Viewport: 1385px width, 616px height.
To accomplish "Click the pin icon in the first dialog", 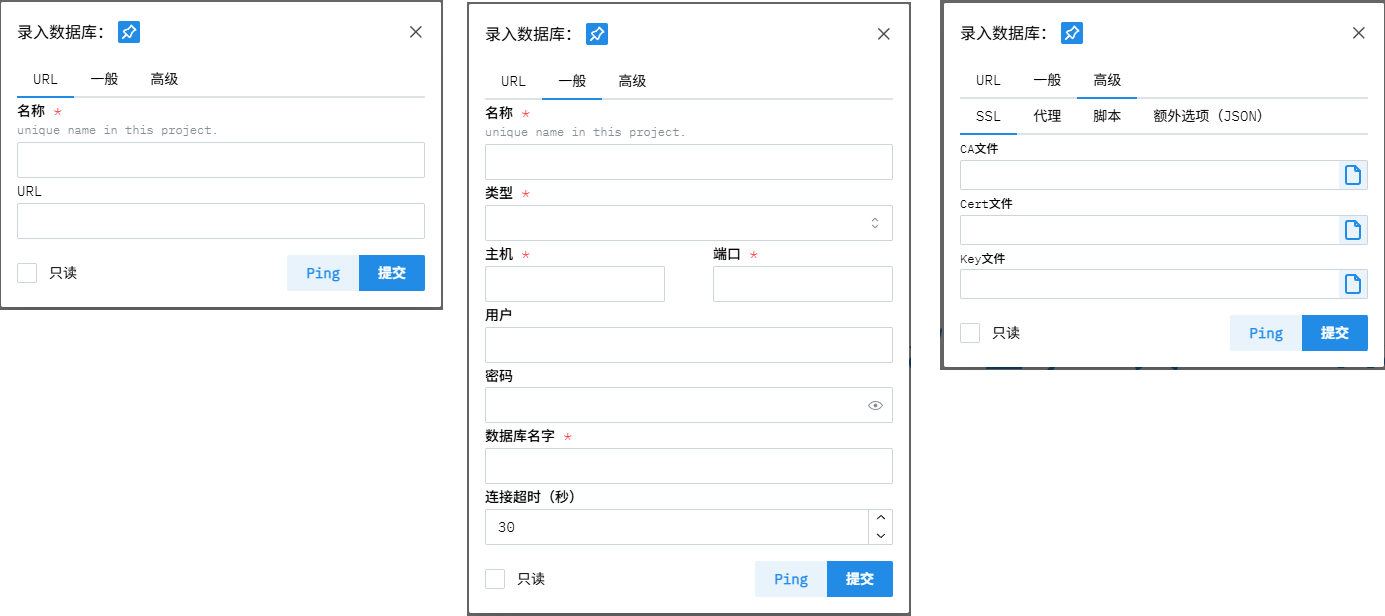I will pos(127,31).
